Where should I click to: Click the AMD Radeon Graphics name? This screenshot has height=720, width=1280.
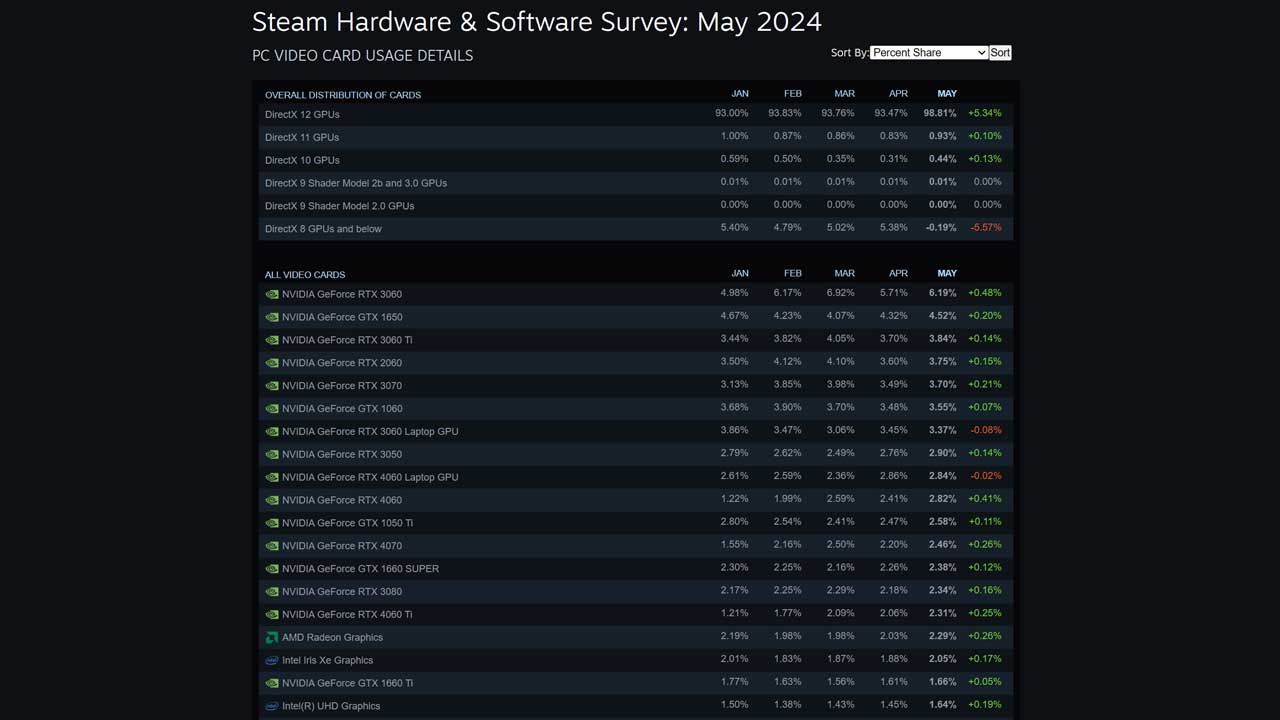click(332, 638)
